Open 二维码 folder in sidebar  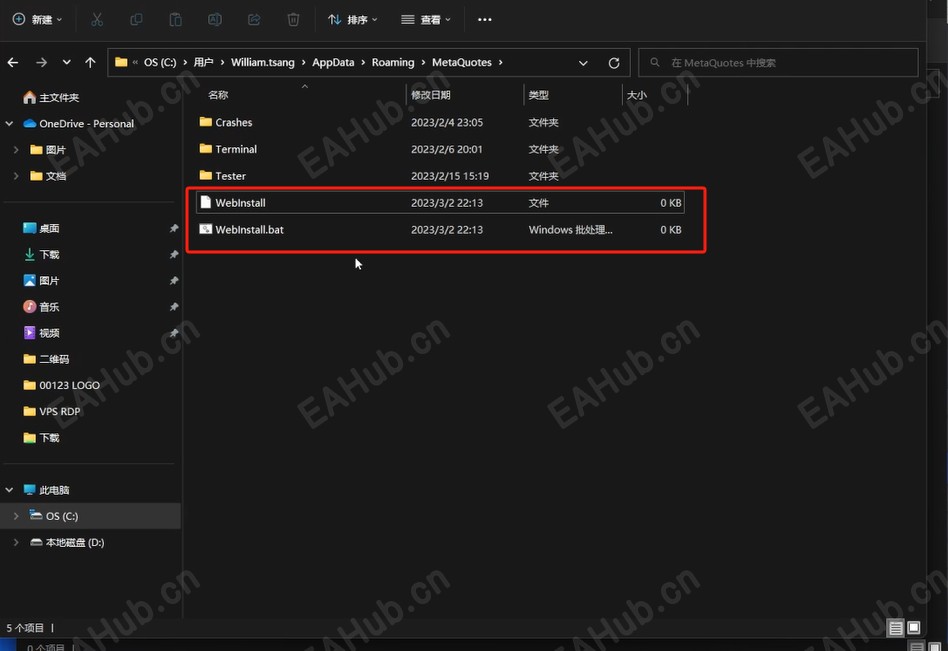[x=46, y=359]
